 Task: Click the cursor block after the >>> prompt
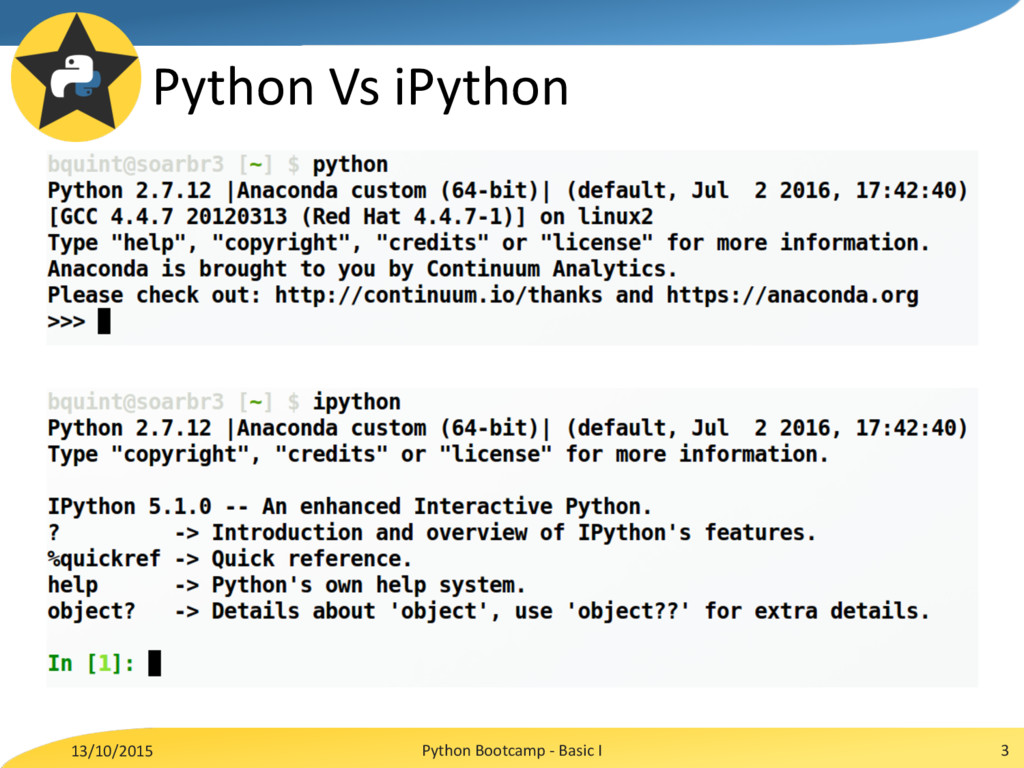tap(104, 321)
